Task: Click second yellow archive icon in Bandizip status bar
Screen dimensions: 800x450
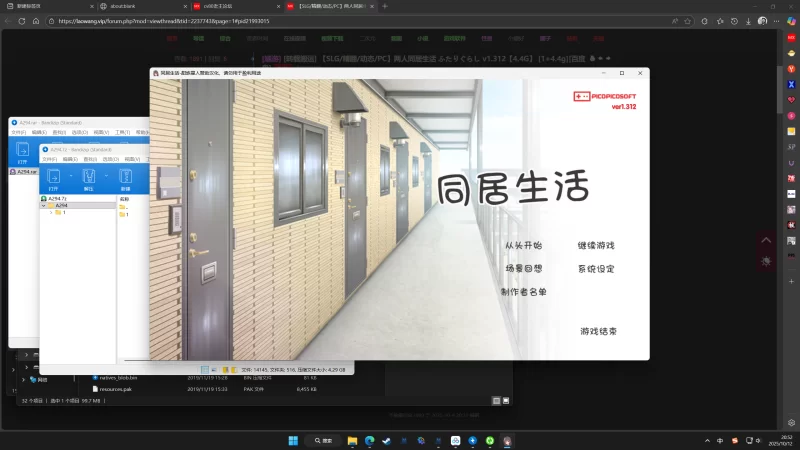Action: 234,370
